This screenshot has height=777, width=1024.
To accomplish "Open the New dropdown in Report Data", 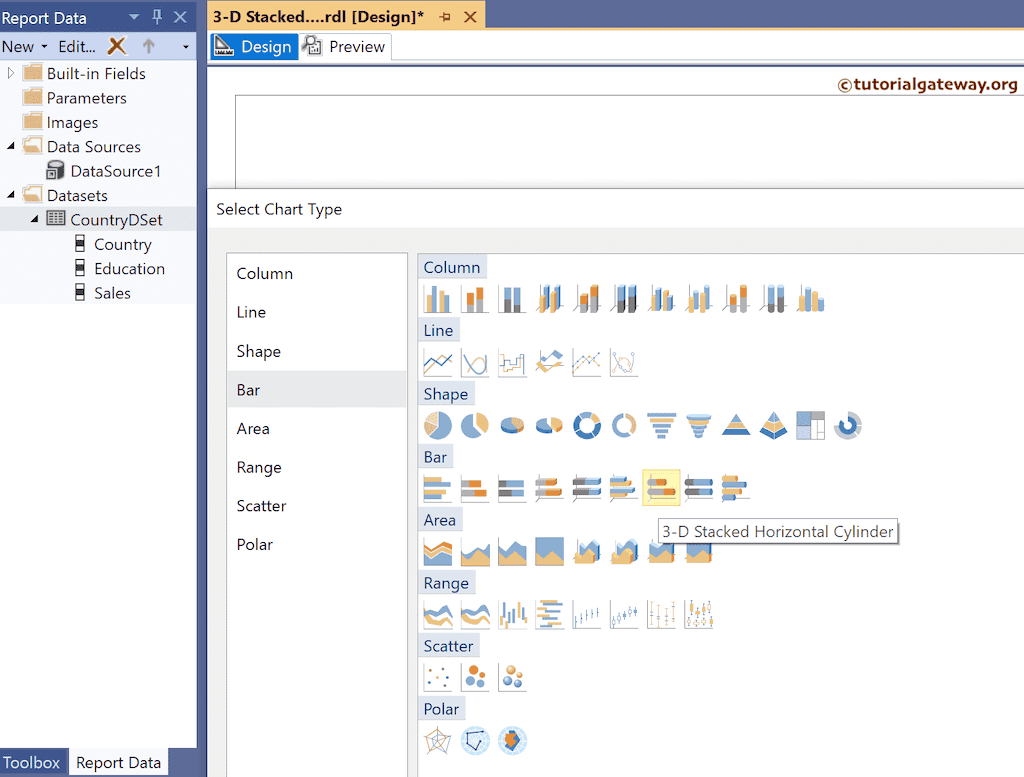I will pos(24,46).
